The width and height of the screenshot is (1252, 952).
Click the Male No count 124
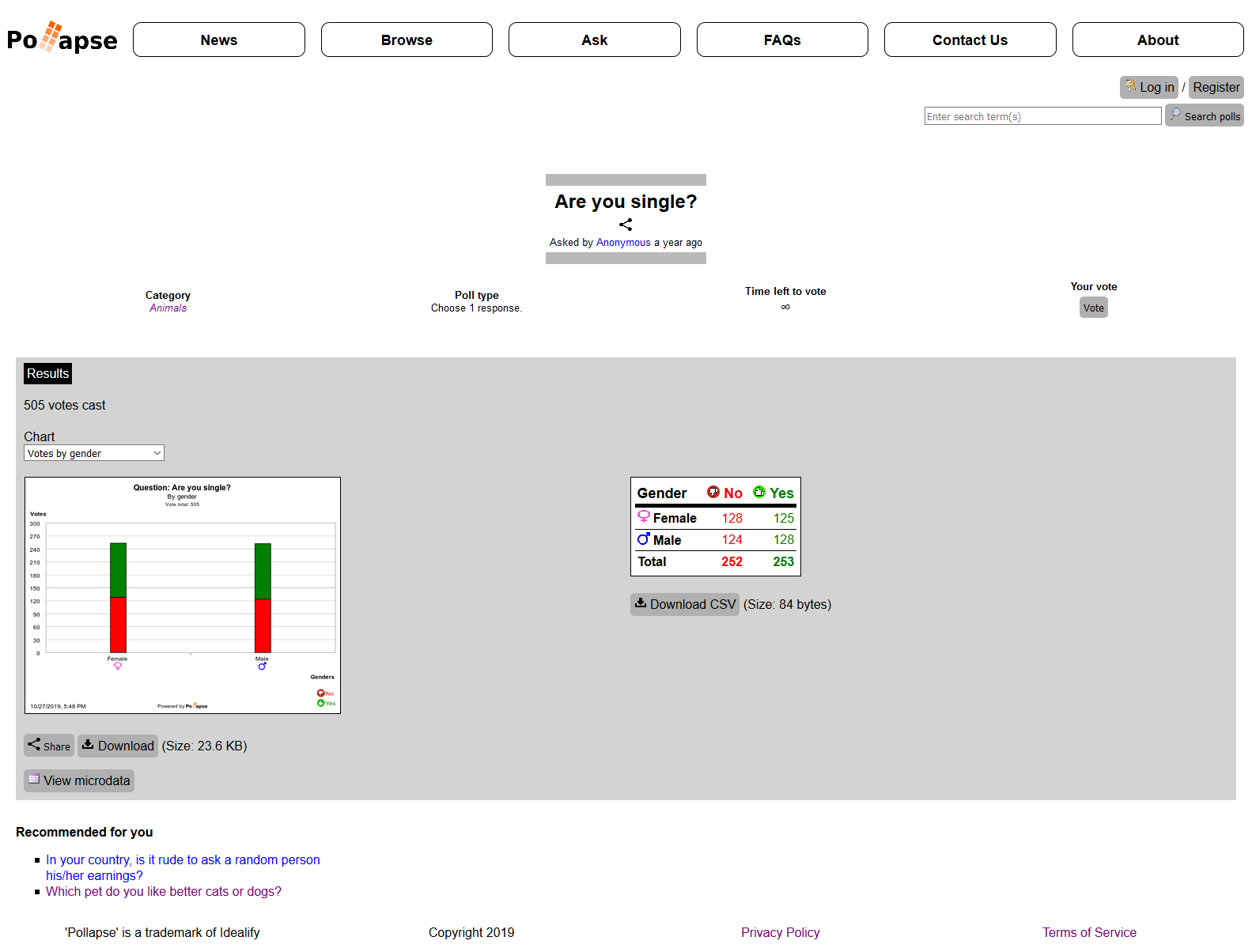click(x=732, y=539)
